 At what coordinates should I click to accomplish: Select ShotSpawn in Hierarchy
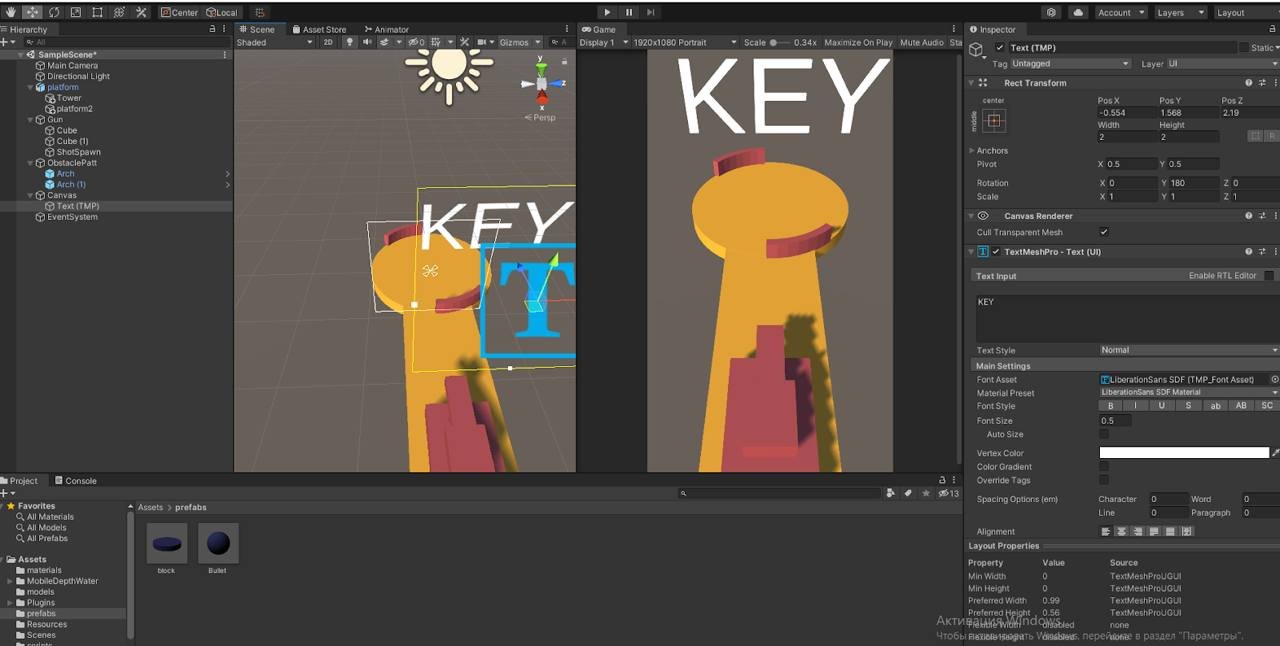tap(78, 152)
